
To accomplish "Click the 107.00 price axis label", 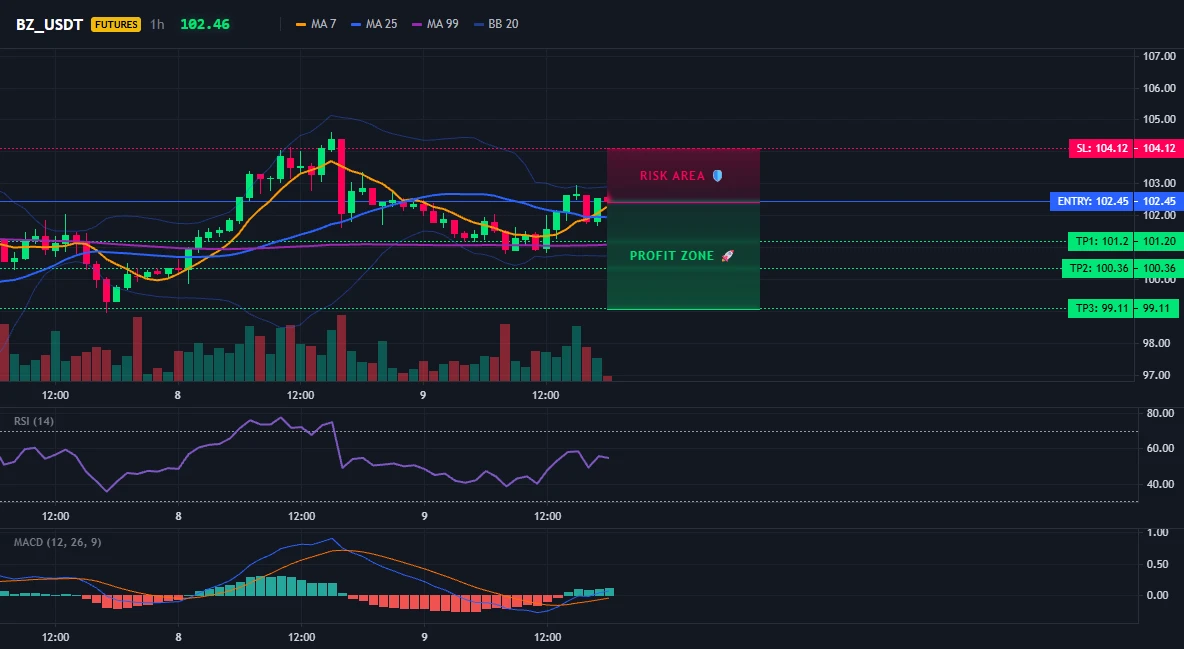I will 1159,56.
